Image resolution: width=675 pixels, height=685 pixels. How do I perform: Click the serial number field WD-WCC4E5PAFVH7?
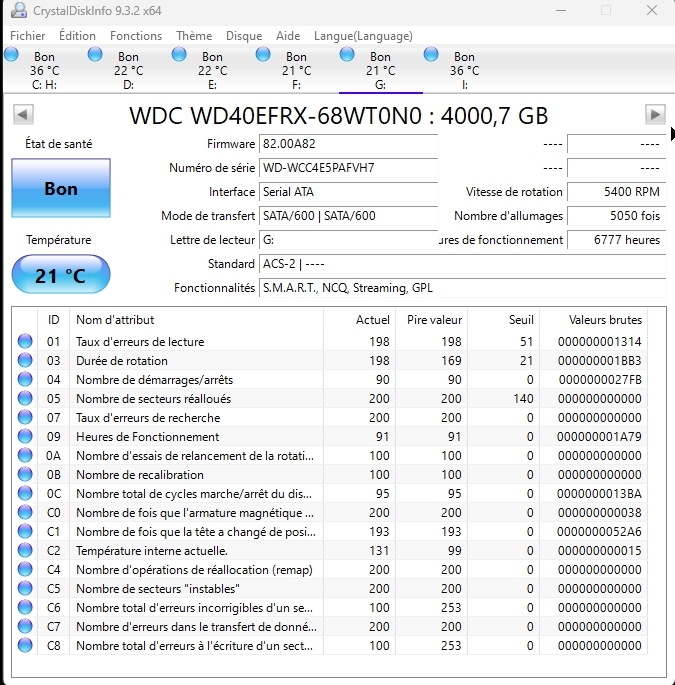point(348,168)
